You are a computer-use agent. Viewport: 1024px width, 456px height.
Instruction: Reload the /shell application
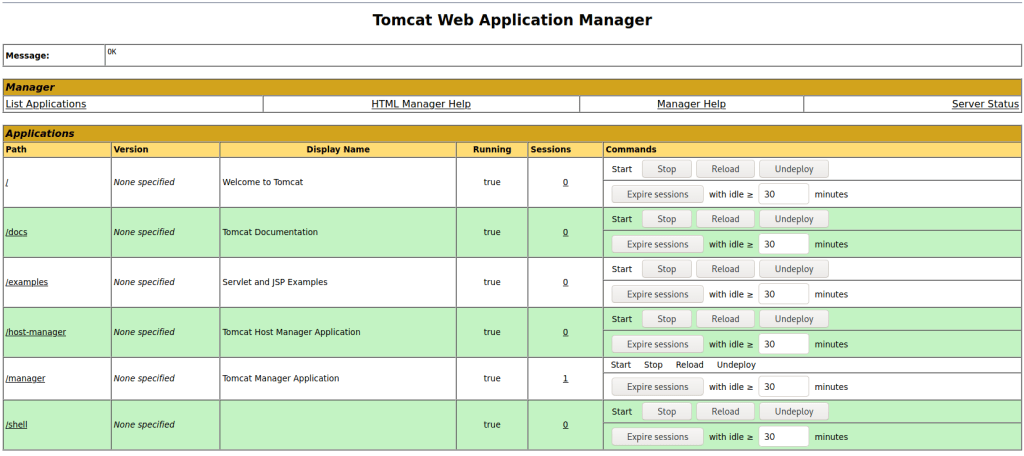pos(725,412)
